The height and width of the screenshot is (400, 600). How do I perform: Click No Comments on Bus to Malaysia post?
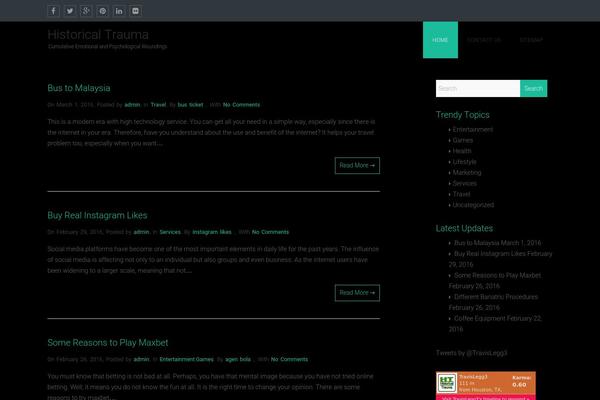coord(241,105)
